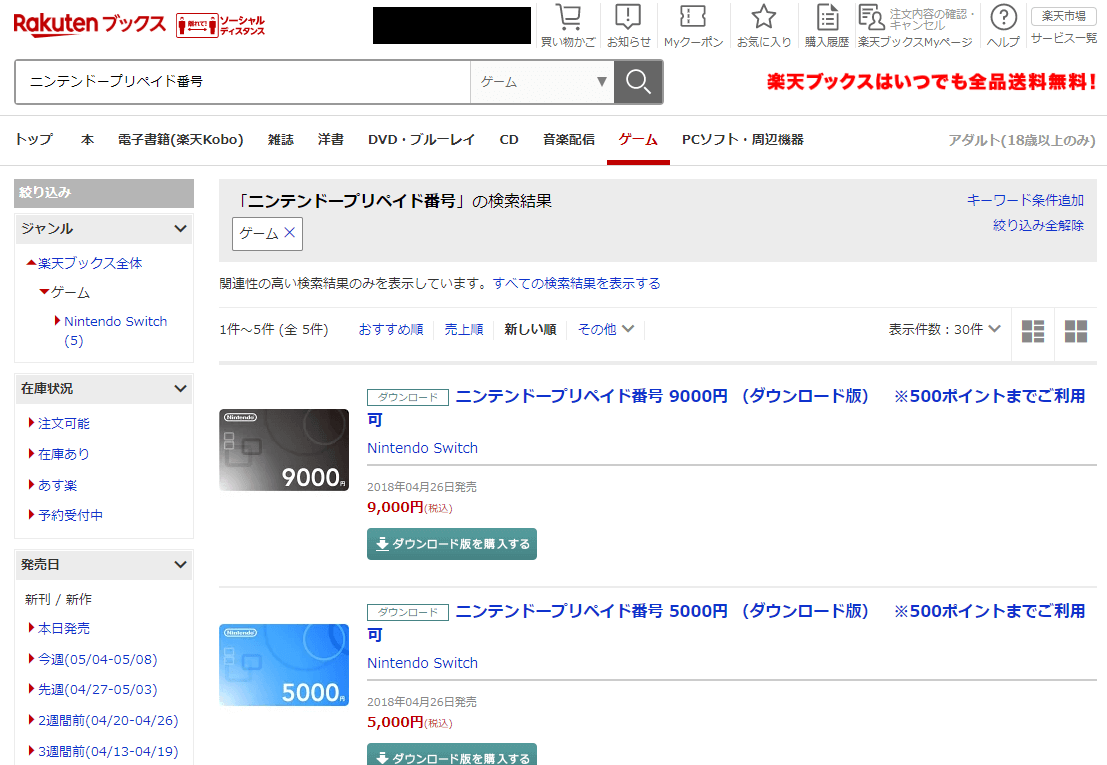This screenshot has width=1107, height=765.
Task: Click the ソーシャルディスタンス banner icon
Action: coord(220,25)
